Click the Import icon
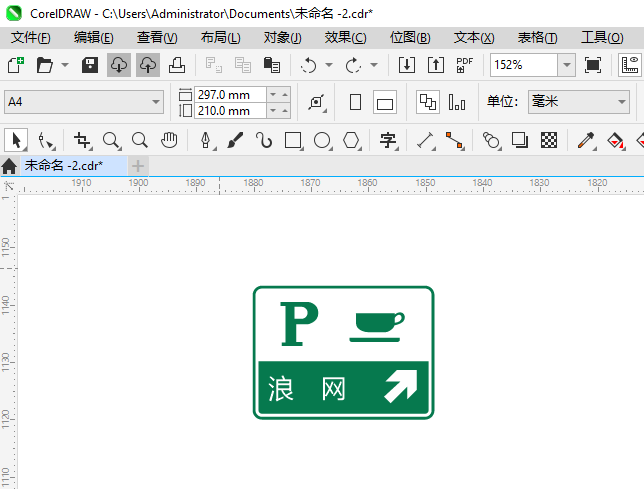Screen dimensions: 644x489 (407, 65)
